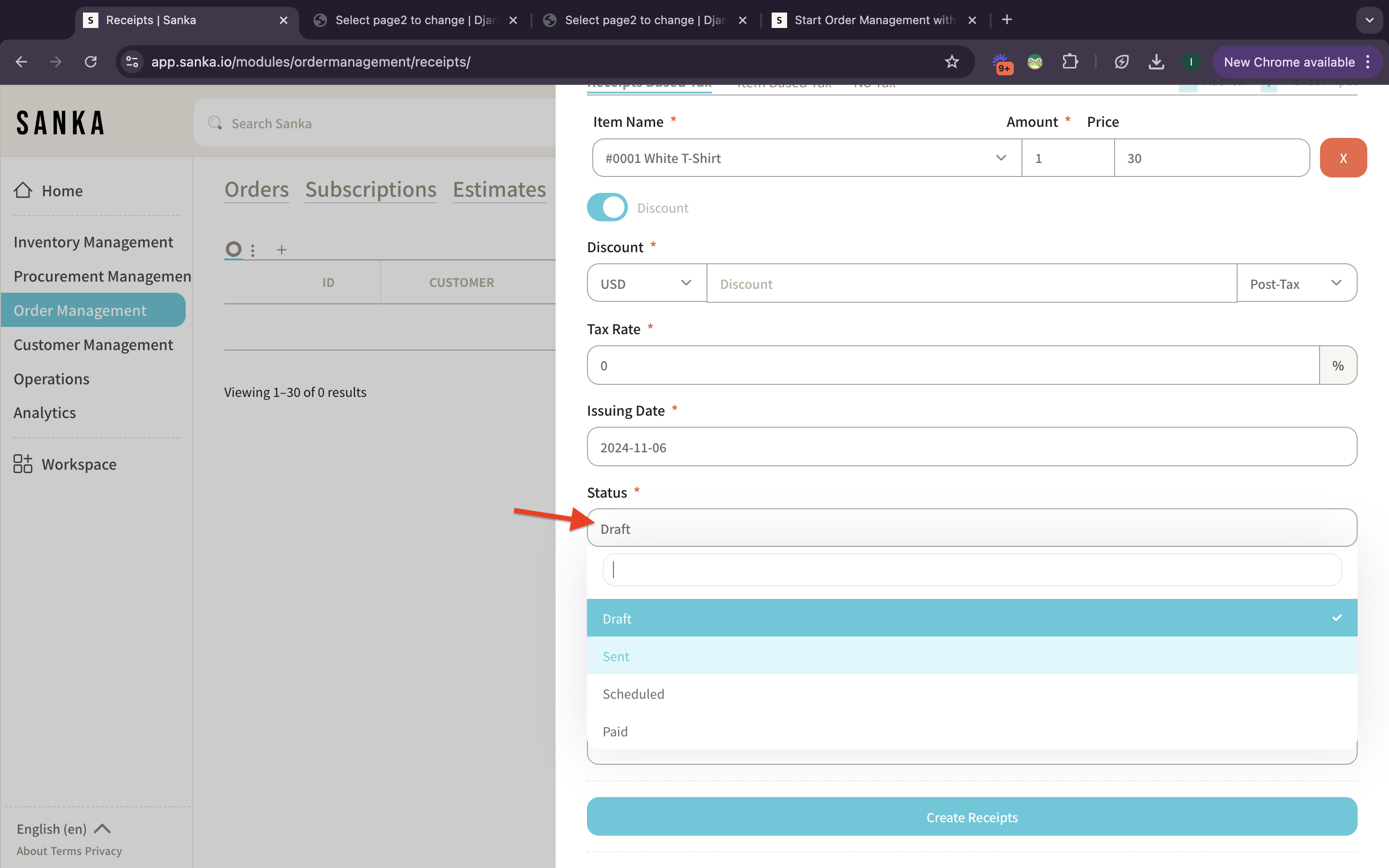Viewport: 1389px width, 868px height.
Task: Remove item row with red X button
Action: click(1343, 158)
